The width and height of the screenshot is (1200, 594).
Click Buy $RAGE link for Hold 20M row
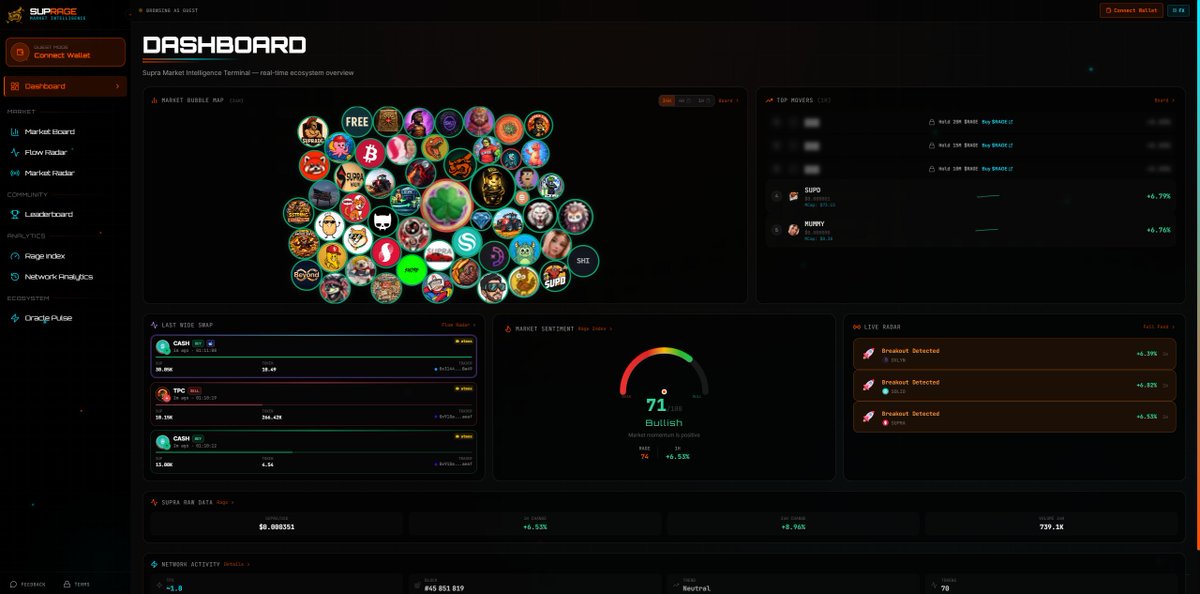pyautogui.click(x=997, y=122)
